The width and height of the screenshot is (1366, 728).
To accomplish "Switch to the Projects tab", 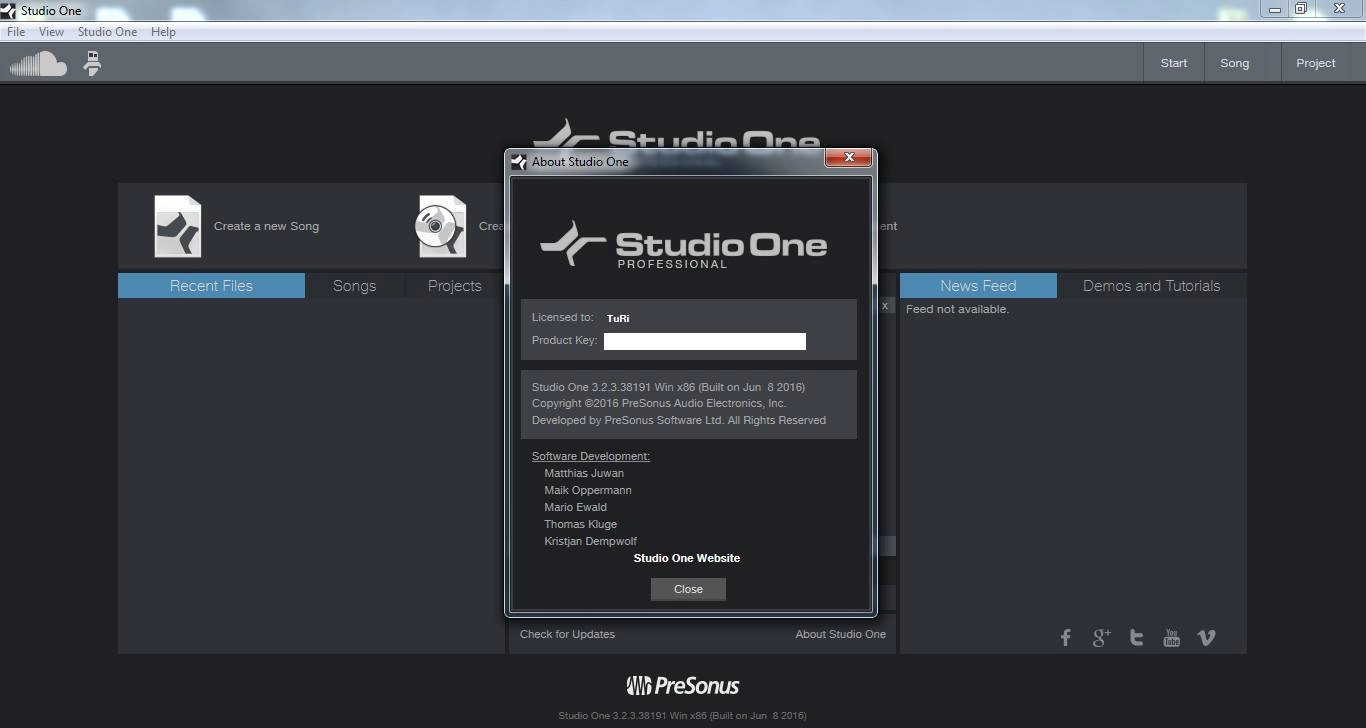I will point(455,286).
